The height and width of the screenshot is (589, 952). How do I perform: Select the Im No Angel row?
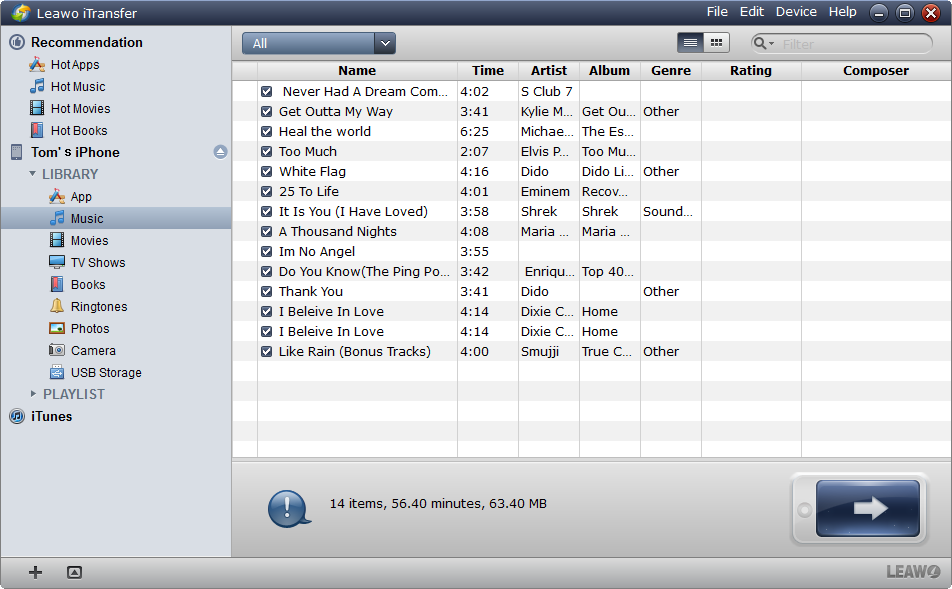591,251
